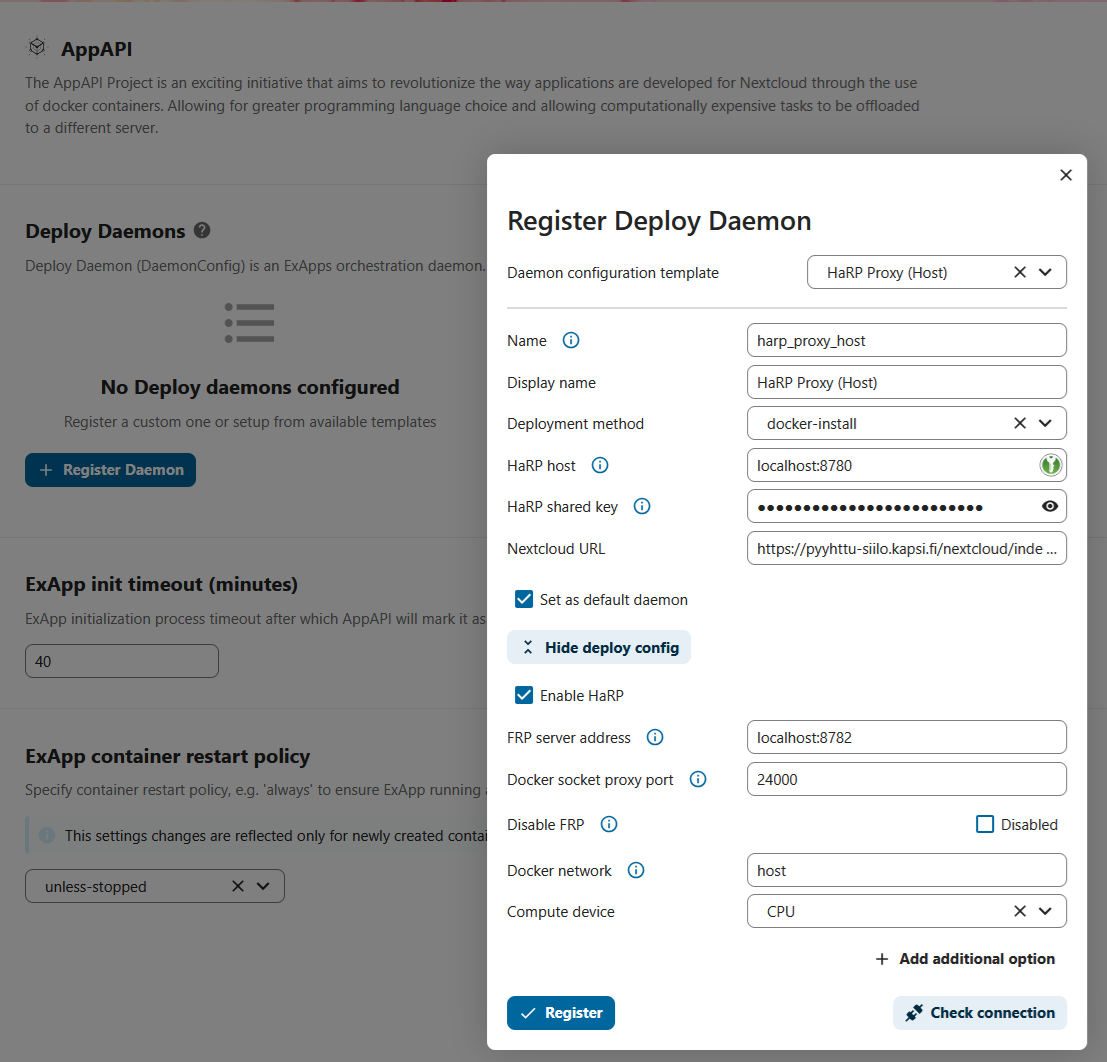
Task: Click the Deploy Daemons help question icon
Action: (x=202, y=230)
